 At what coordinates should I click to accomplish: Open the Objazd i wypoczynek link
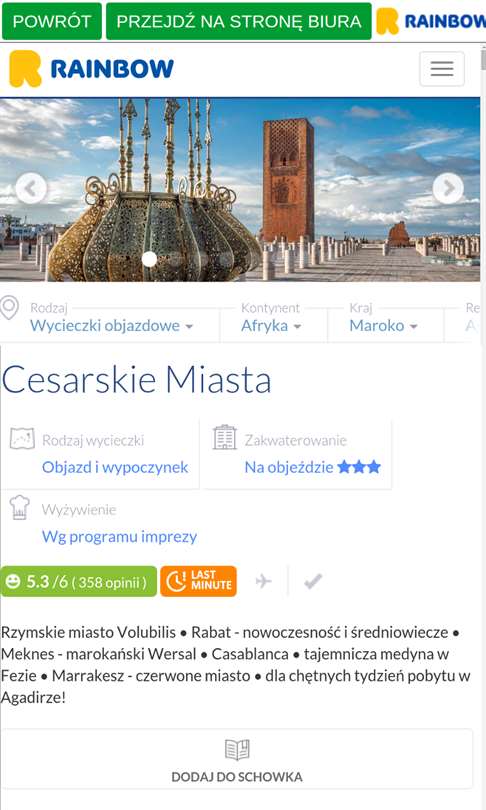tap(115, 467)
